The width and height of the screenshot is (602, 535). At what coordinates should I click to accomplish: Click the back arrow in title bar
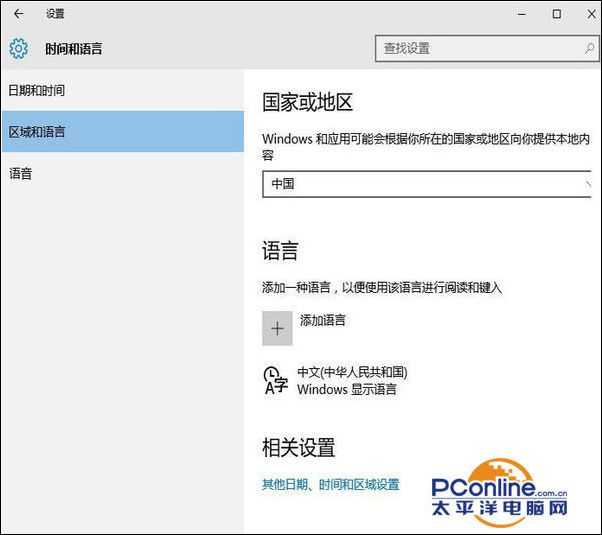point(18,14)
